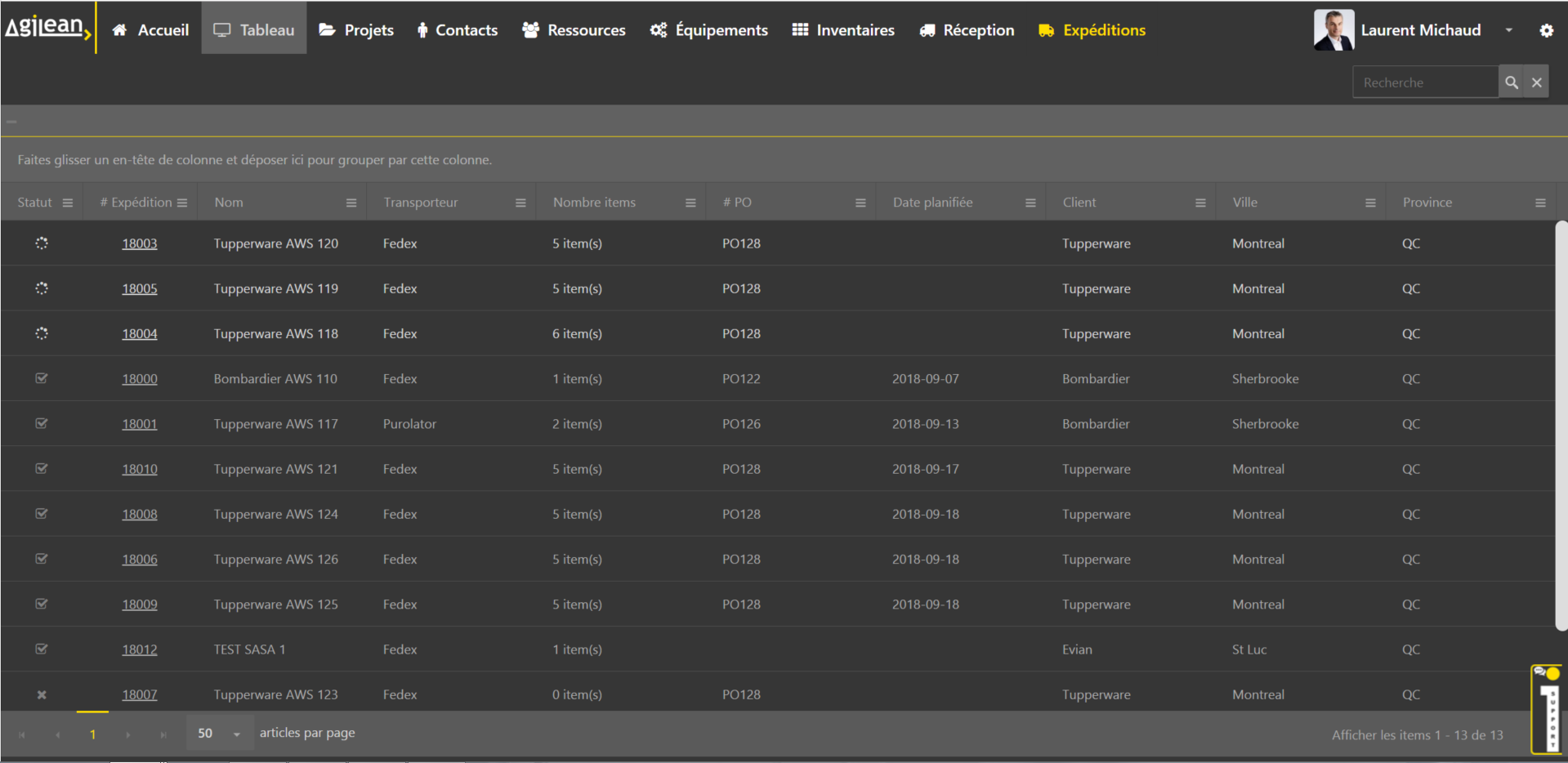
Task: Click the completed status icon for 18006
Action: click(42, 559)
